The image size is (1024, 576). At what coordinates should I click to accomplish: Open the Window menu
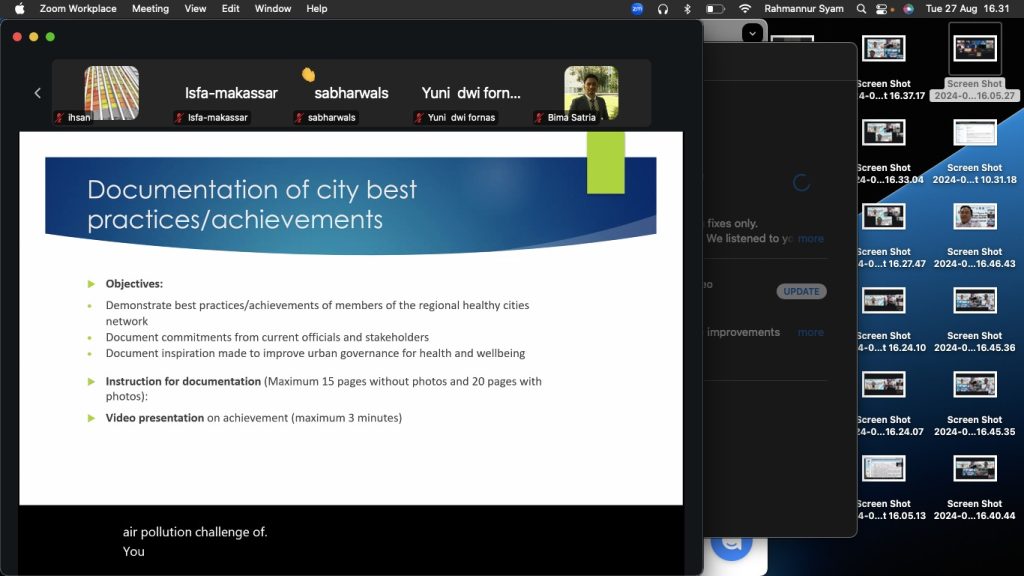[273, 8]
